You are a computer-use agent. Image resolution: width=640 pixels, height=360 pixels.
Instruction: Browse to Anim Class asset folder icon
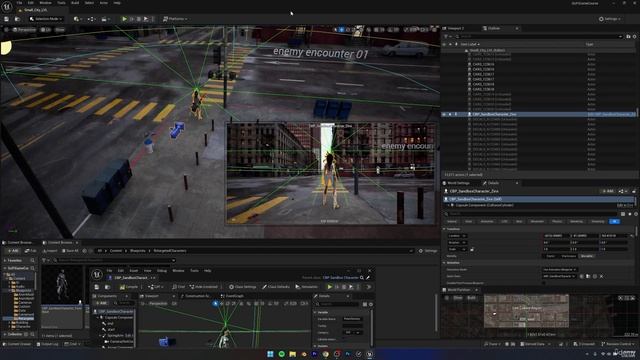[588, 276]
